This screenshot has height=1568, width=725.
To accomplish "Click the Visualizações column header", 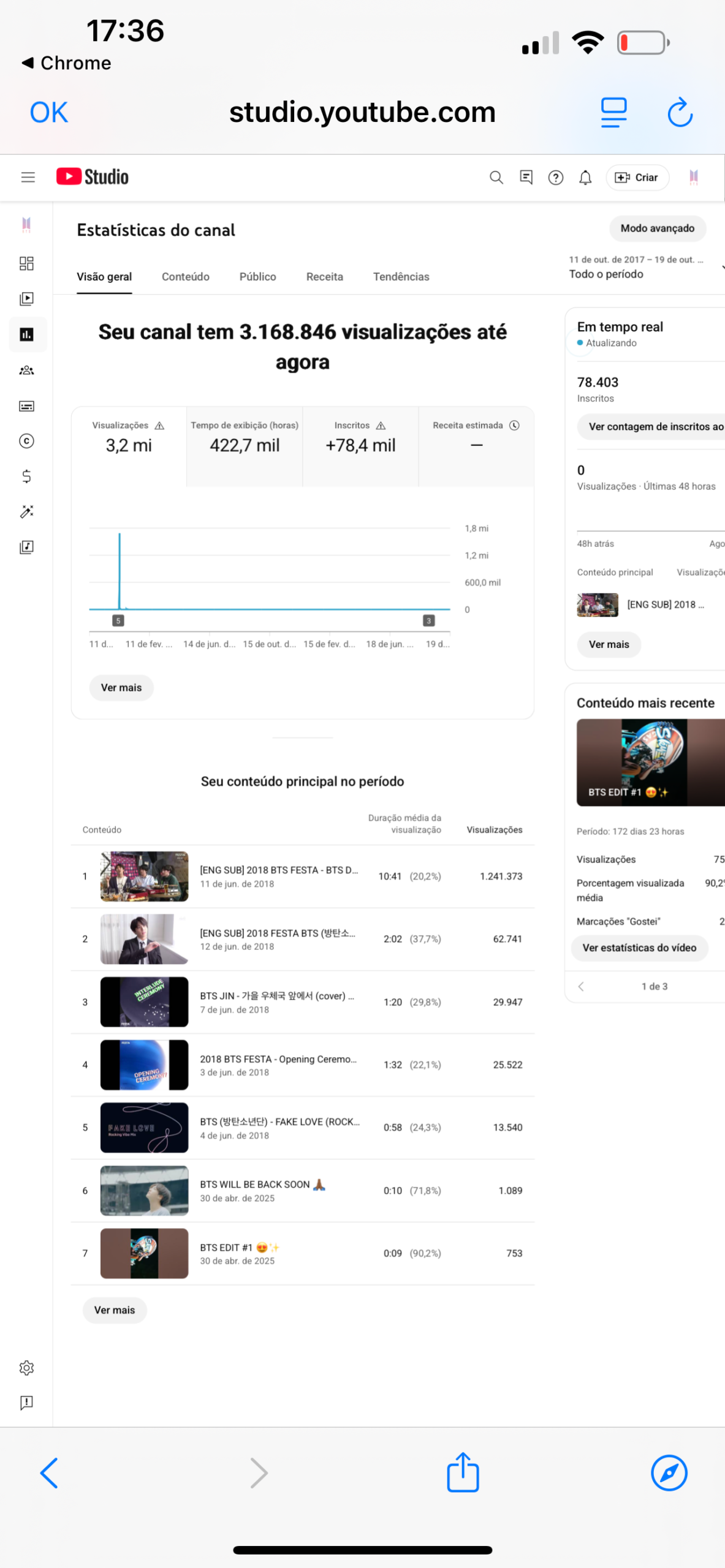I will tap(494, 829).
